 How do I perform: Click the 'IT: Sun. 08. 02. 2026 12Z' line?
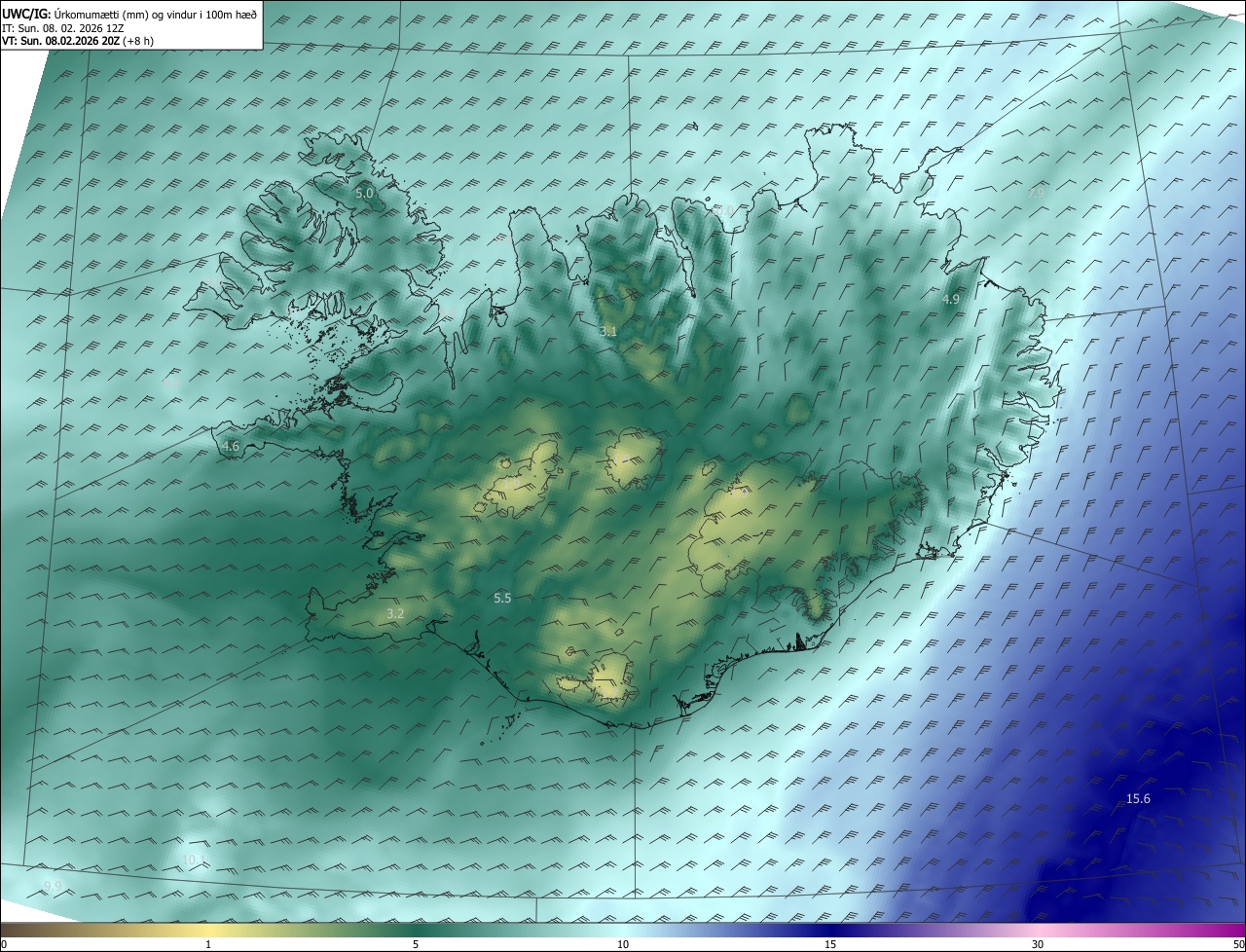click(x=62, y=28)
